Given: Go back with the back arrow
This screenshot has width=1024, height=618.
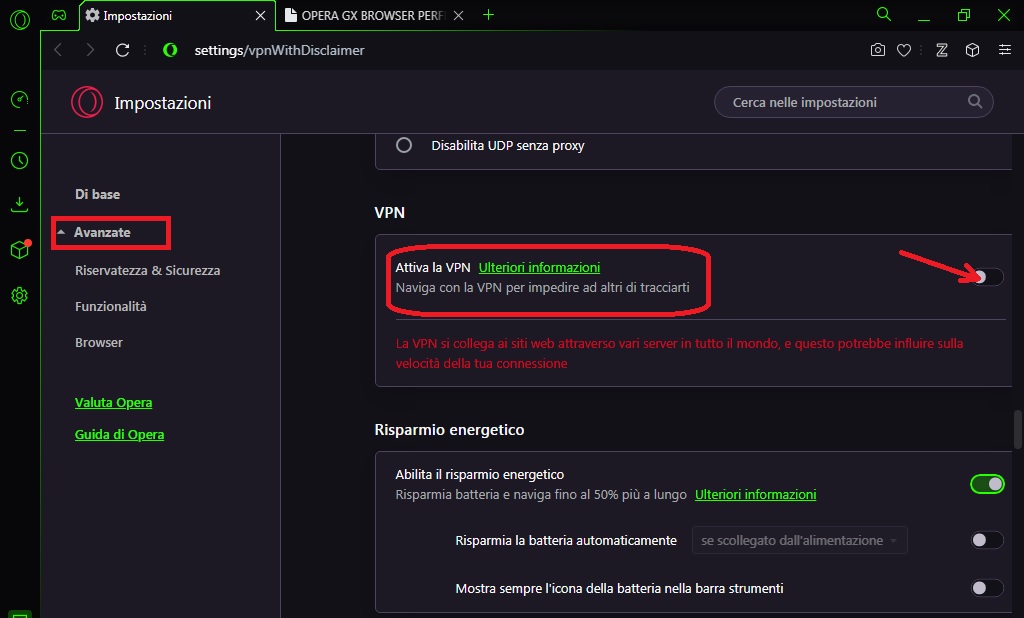Looking at the screenshot, I should [58, 50].
